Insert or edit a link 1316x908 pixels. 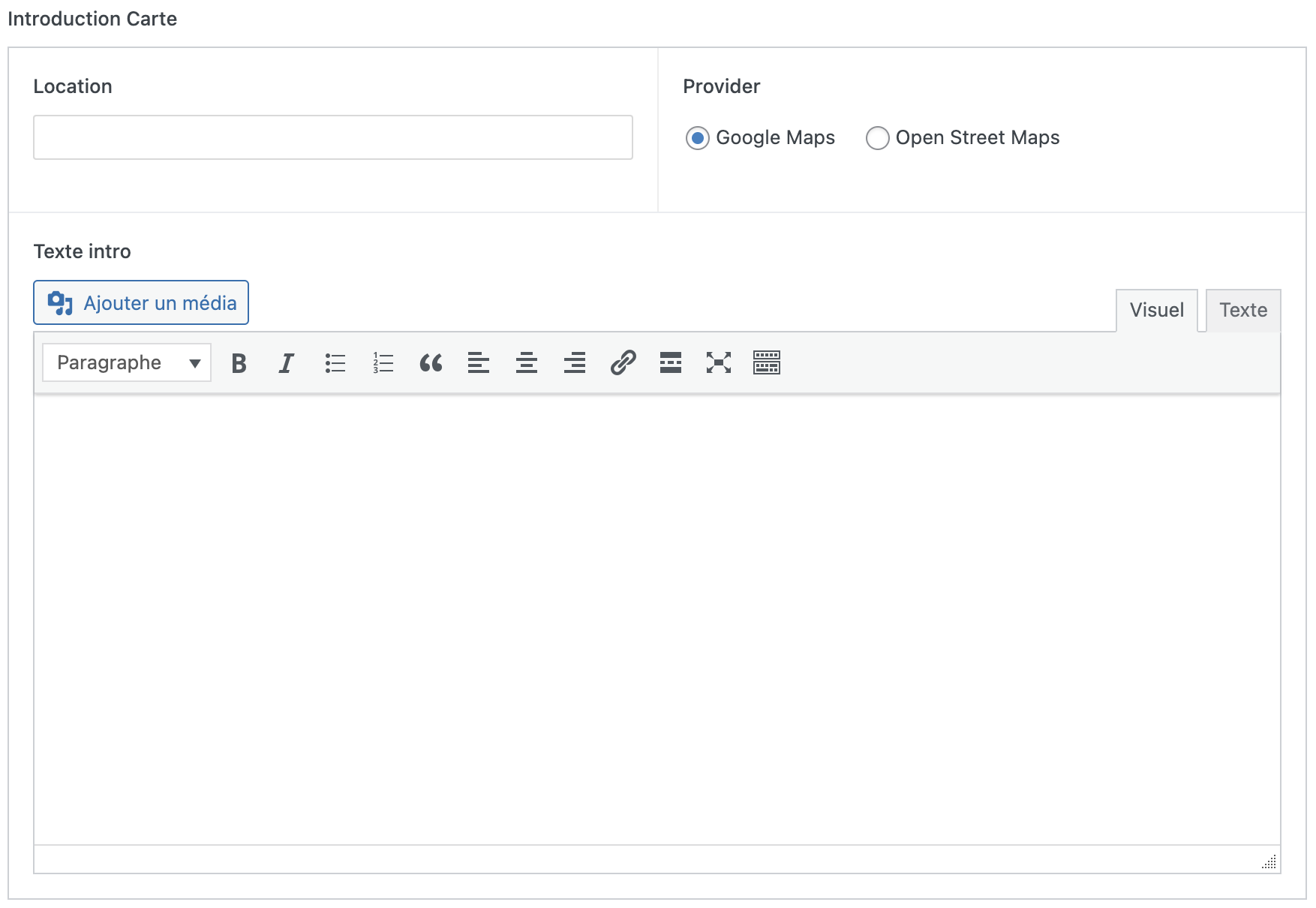[x=623, y=363]
